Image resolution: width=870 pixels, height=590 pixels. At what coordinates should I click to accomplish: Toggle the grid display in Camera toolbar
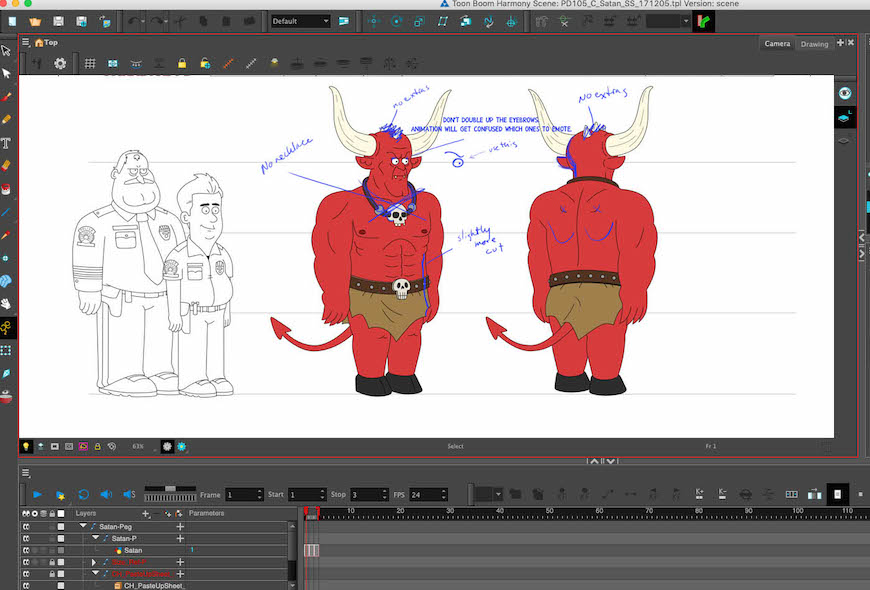(90, 64)
